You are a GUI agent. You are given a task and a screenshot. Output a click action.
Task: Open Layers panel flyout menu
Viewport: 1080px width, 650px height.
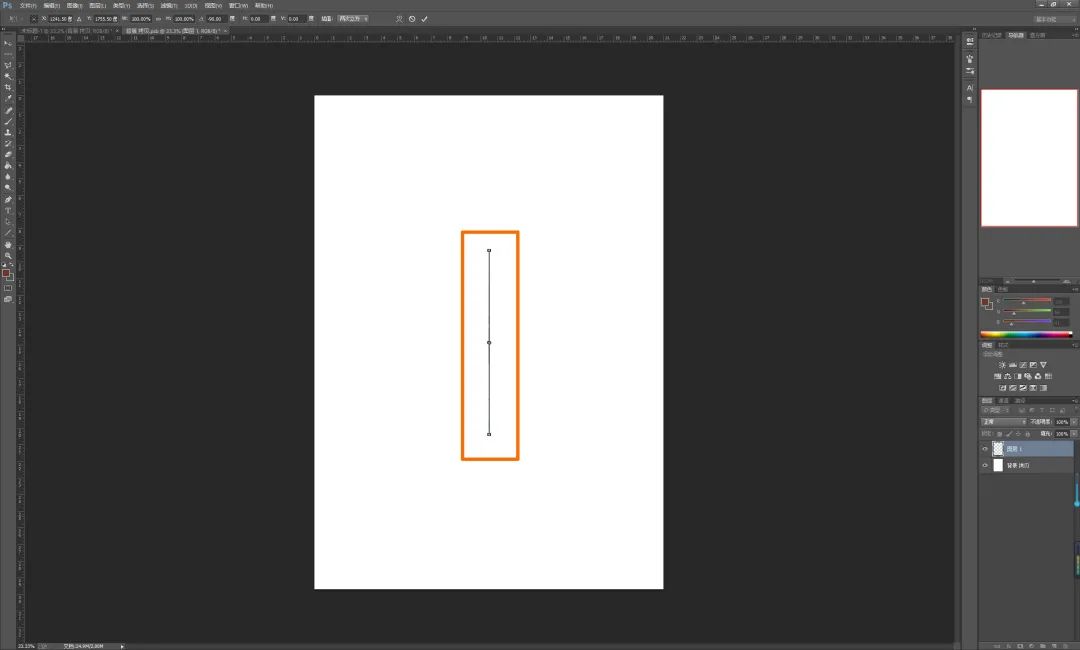(1074, 401)
